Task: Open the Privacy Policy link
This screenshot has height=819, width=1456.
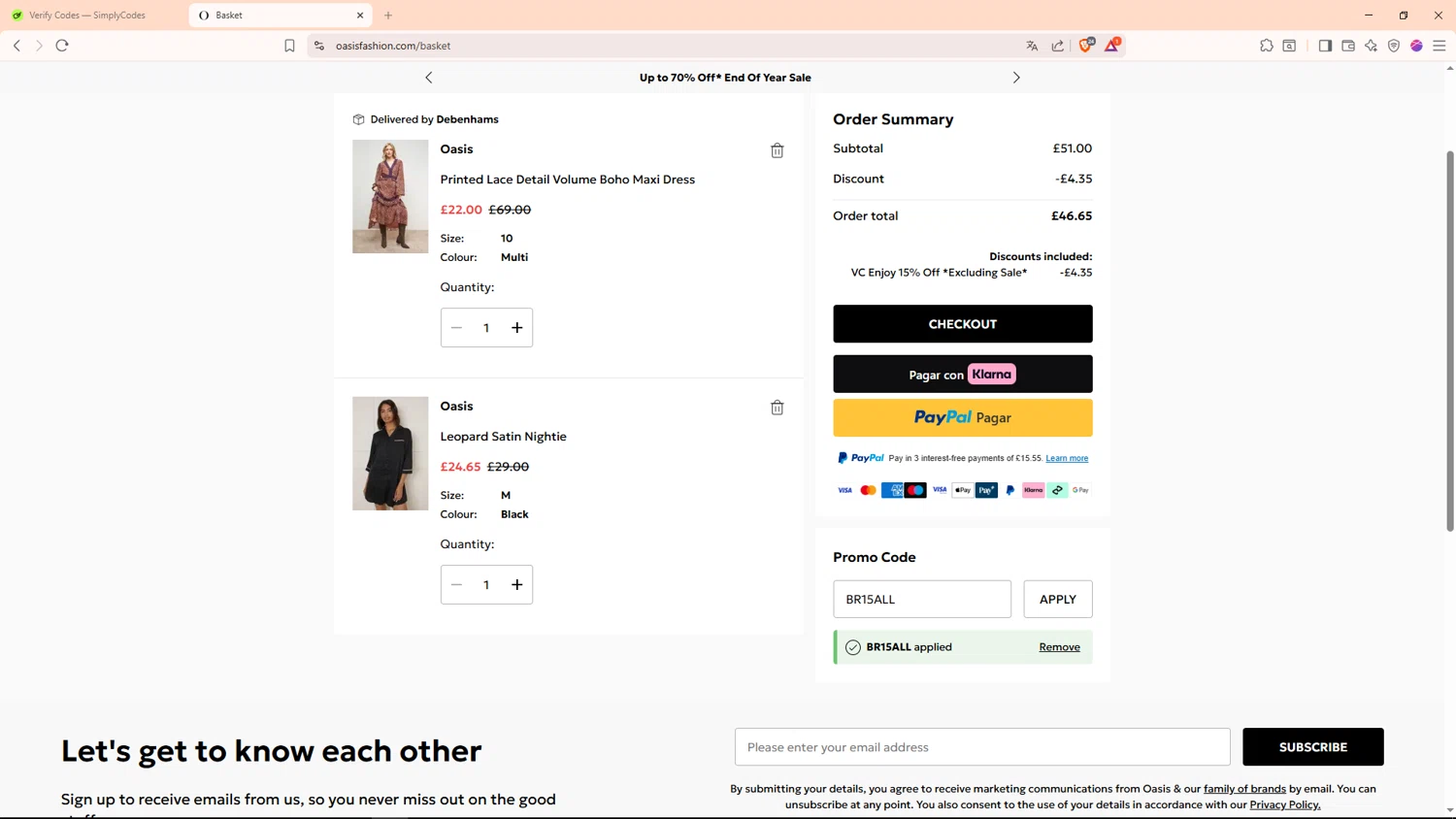Action: pyautogui.click(x=1284, y=804)
